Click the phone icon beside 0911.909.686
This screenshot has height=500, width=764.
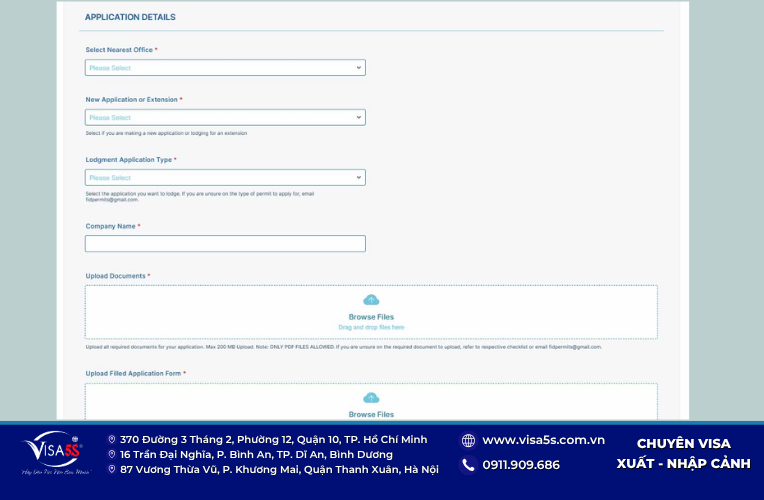click(x=468, y=465)
